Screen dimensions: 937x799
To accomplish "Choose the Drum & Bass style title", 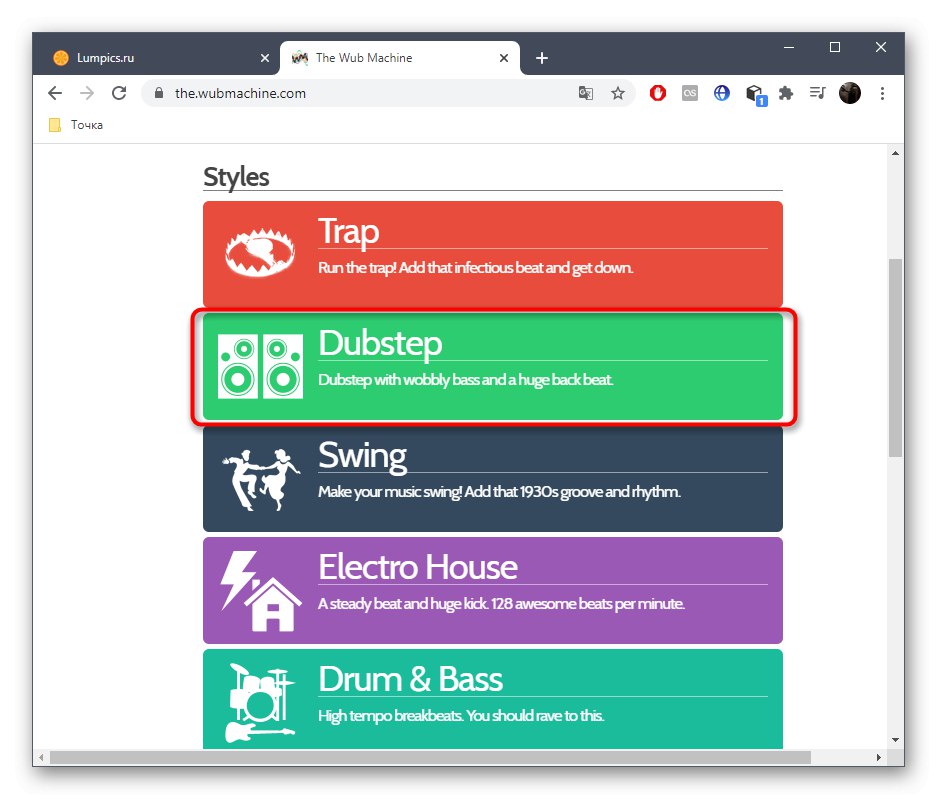I will 411,679.
